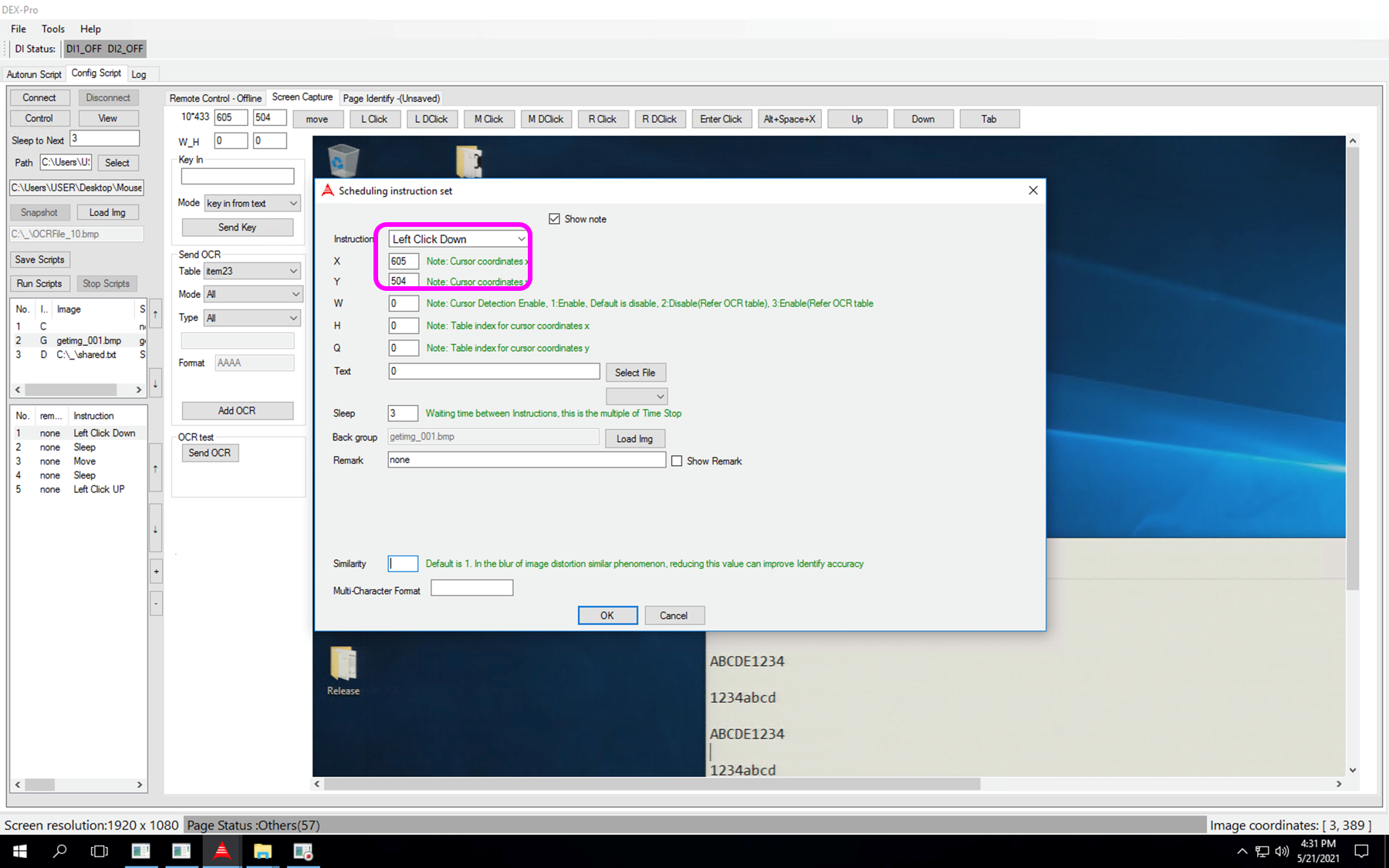Click the red DEX-Pro taskbar icon
The image size is (1389, 868).
pos(221,851)
